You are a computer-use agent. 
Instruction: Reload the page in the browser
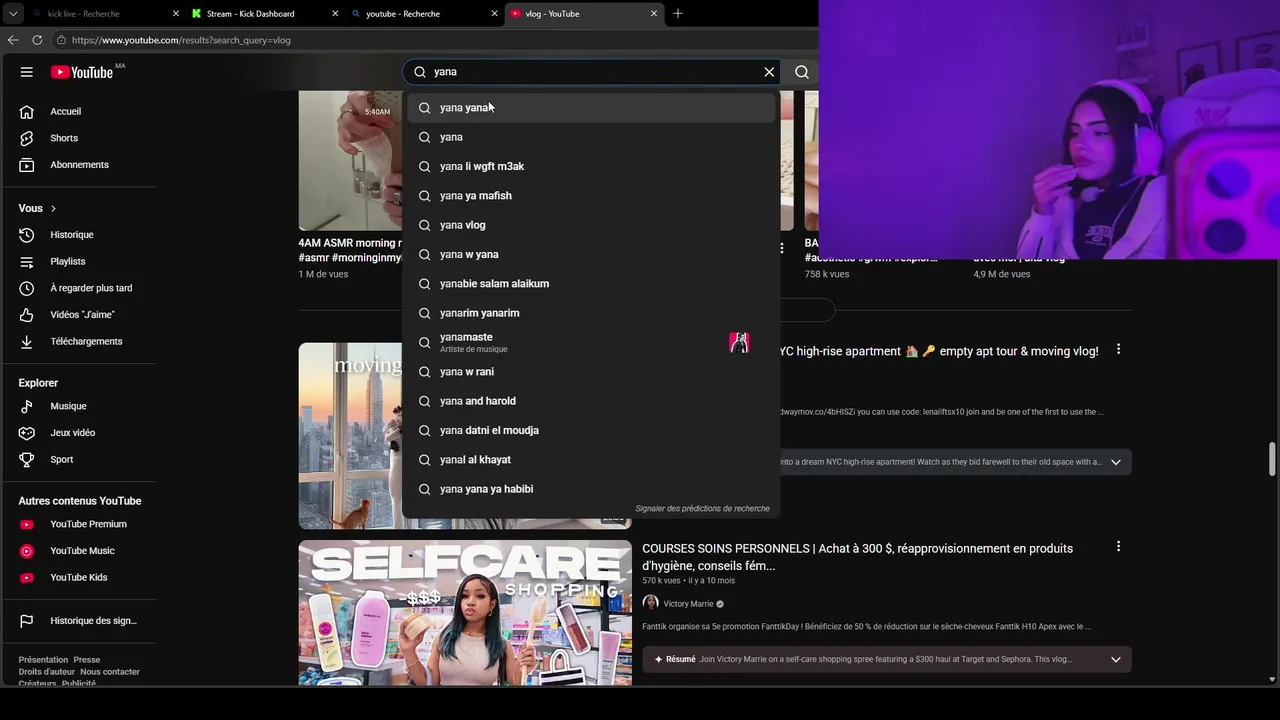(x=37, y=40)
